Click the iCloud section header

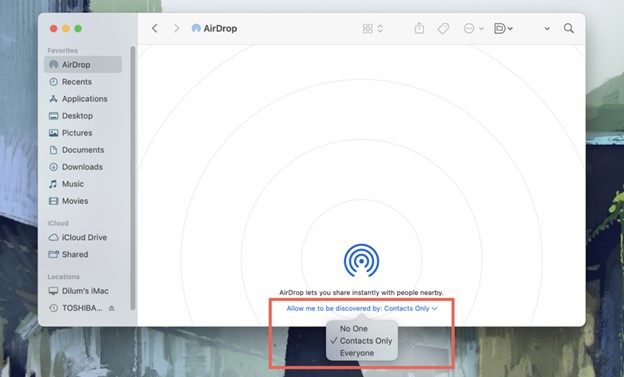(x=58, y=223)
